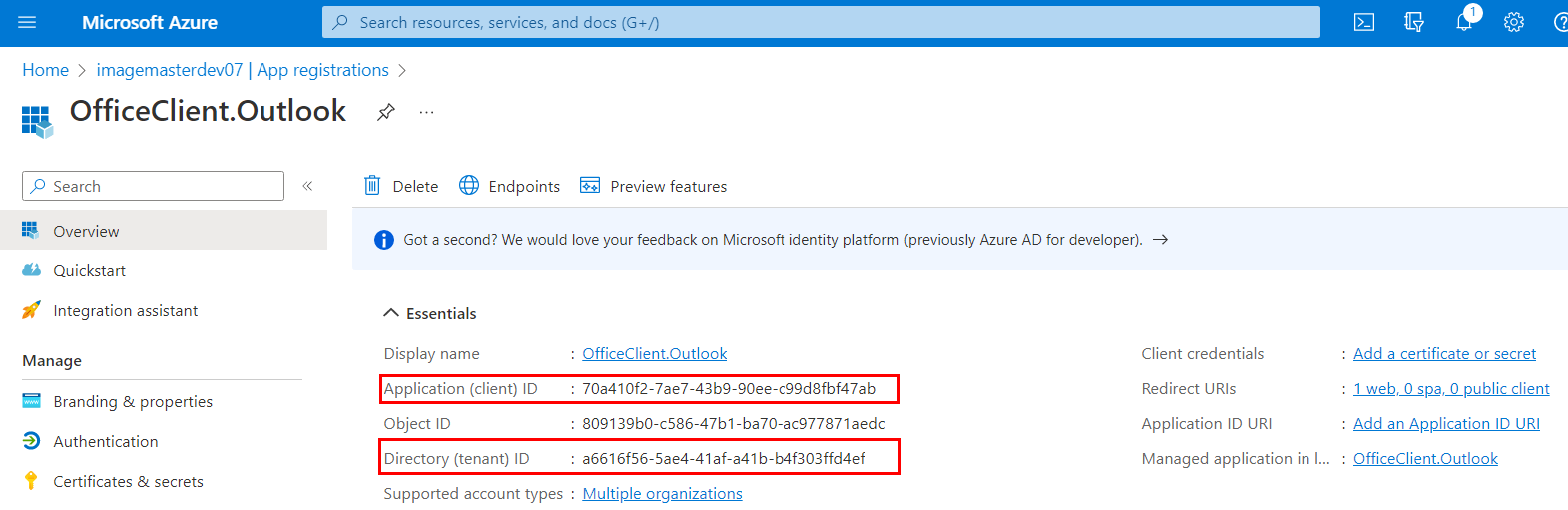Click the Supported account types label

point(473,494)
